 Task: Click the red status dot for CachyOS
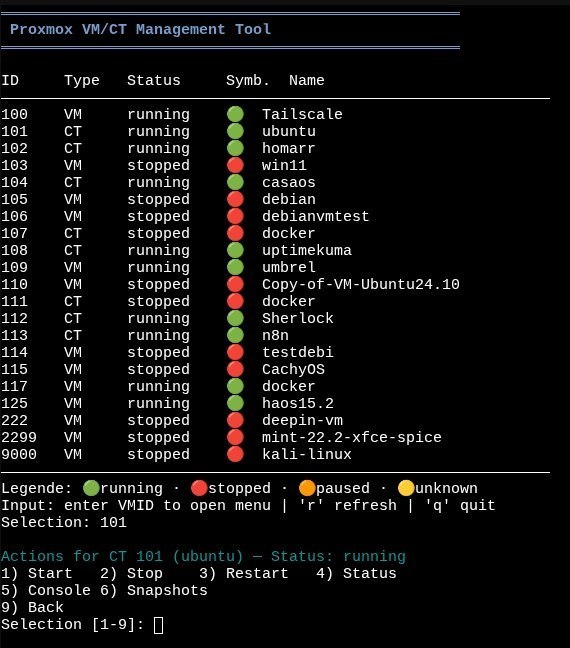235,369
